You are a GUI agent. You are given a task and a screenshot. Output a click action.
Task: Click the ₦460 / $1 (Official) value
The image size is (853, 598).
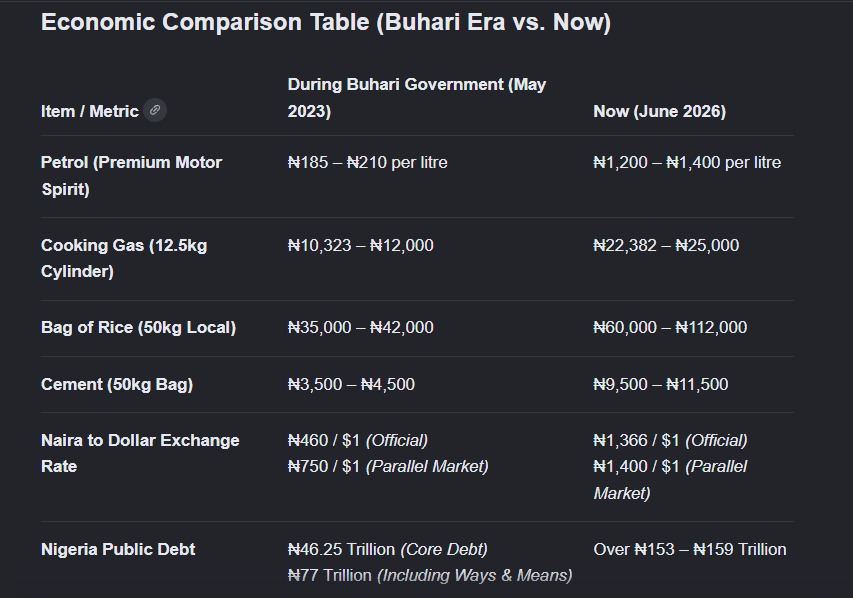click(x=357, y=440)
